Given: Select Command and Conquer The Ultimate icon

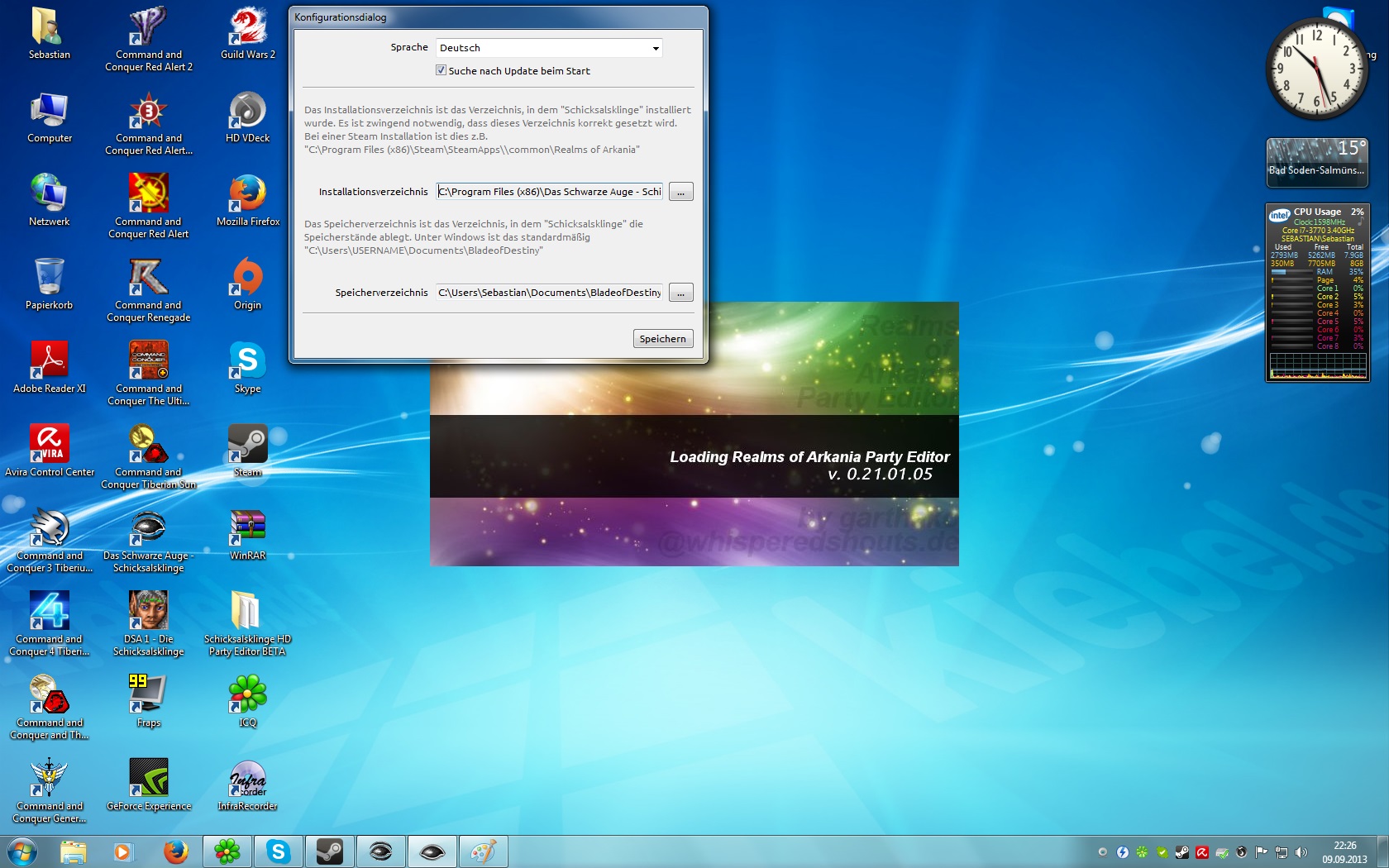Looking at the screenshot, I should click(x=149, y=374).
